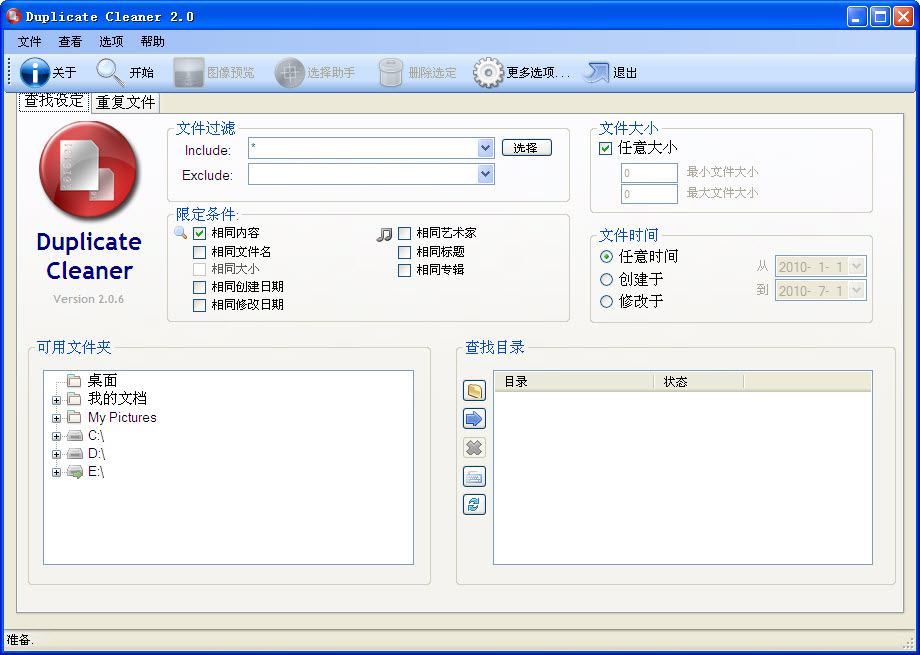This screenshot has height=655, width=920.
Task: Open the 帮助 menu
Action: pos(153,42)
